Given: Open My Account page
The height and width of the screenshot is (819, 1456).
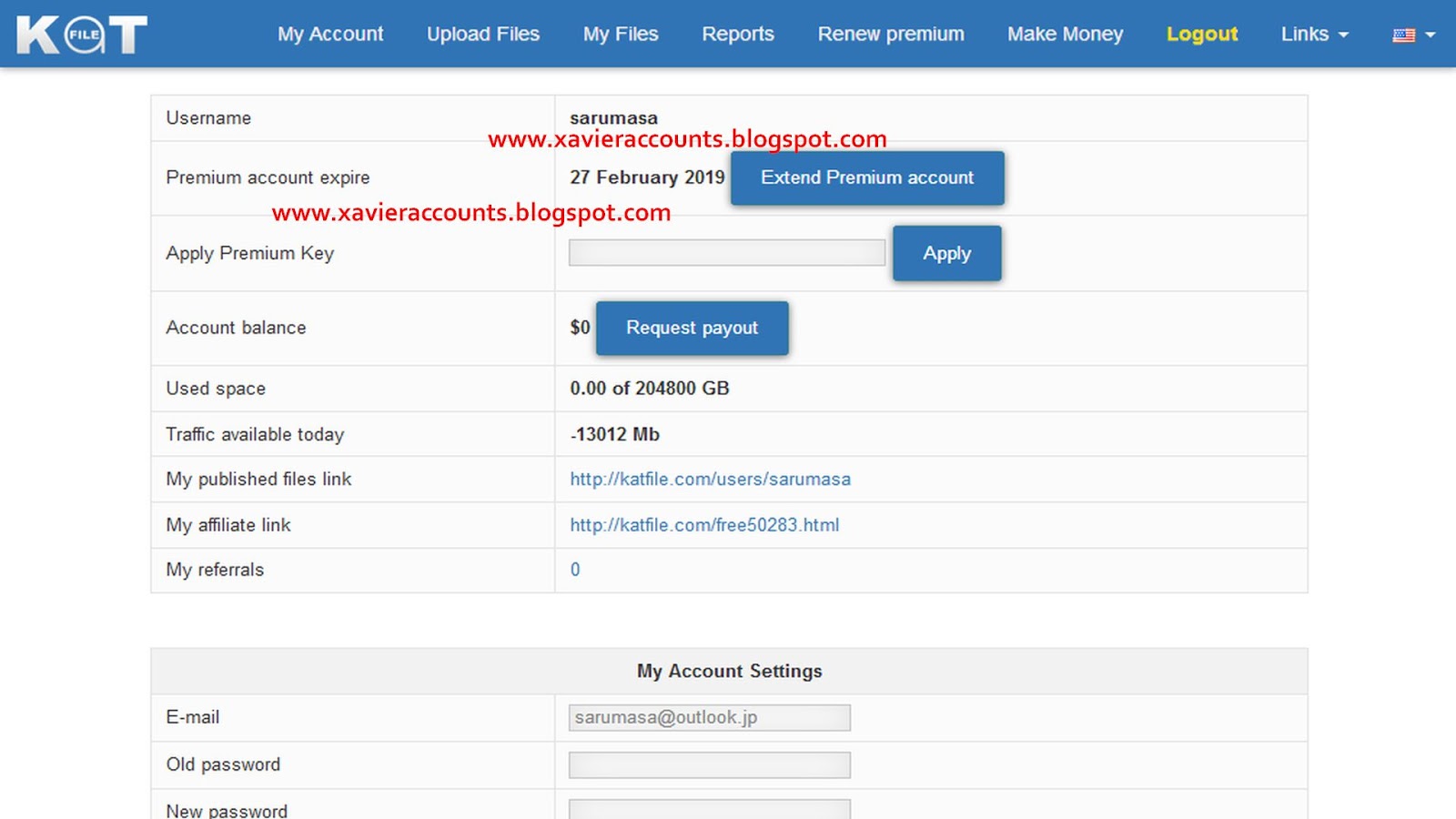Looking at the screenshot, I should point(330,34).
